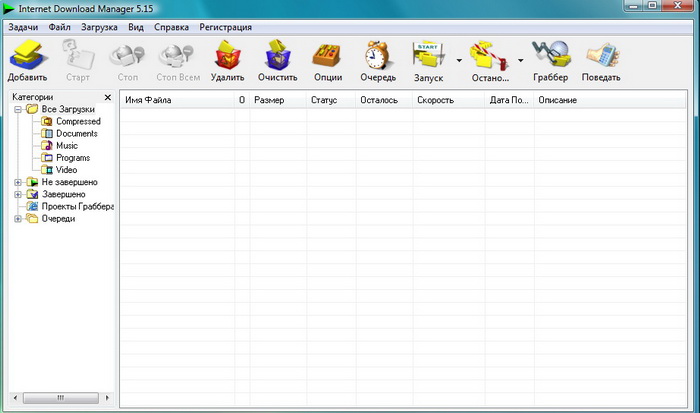Expand the Очереди tree node
Image resolution: width=700 pixels, height=413 pixels.
click(x=18, y=219)
